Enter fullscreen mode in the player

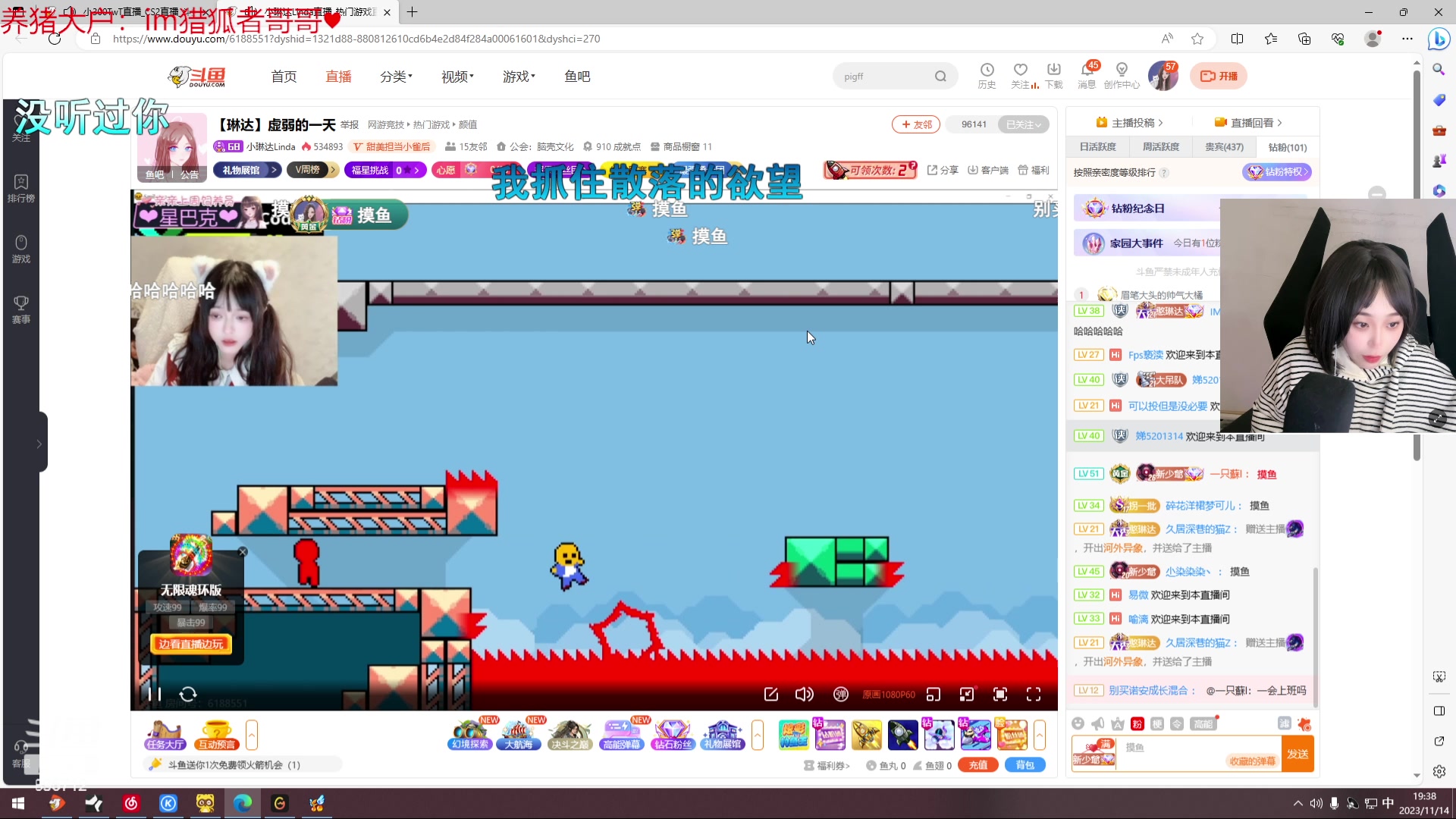(1034, 694)
